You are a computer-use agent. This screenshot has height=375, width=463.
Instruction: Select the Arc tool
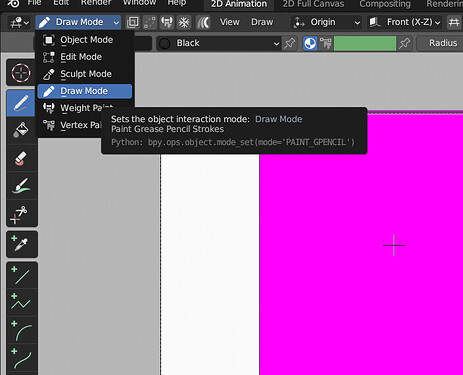(x=21, y=330)
